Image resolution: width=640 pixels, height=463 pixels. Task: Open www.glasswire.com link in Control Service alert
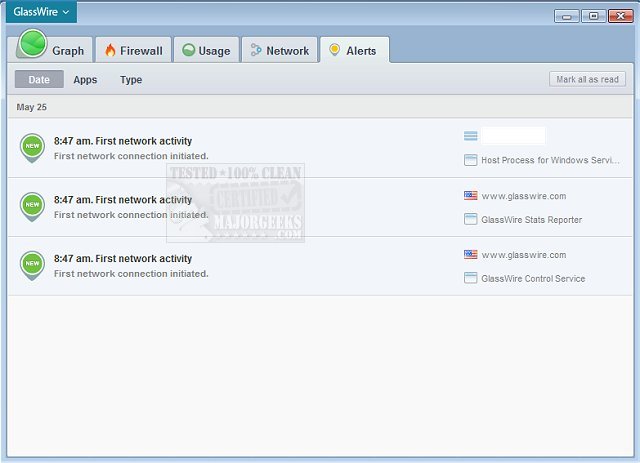coord(524,255)
